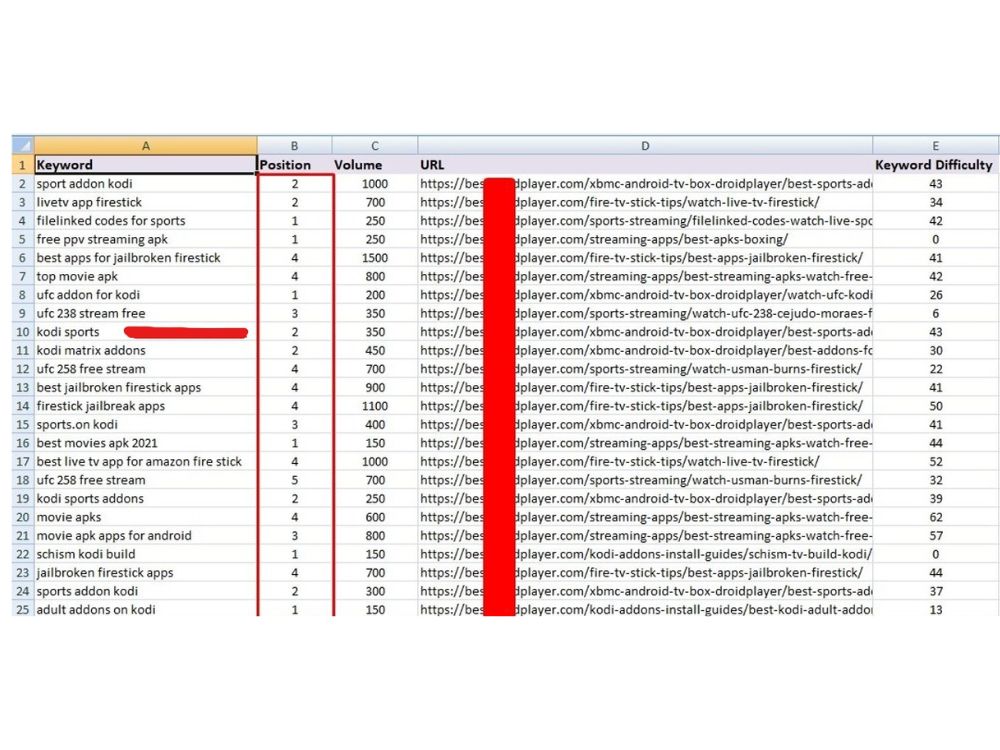Open the filelinked-codes-watch-live URL cell

[645, 221]
